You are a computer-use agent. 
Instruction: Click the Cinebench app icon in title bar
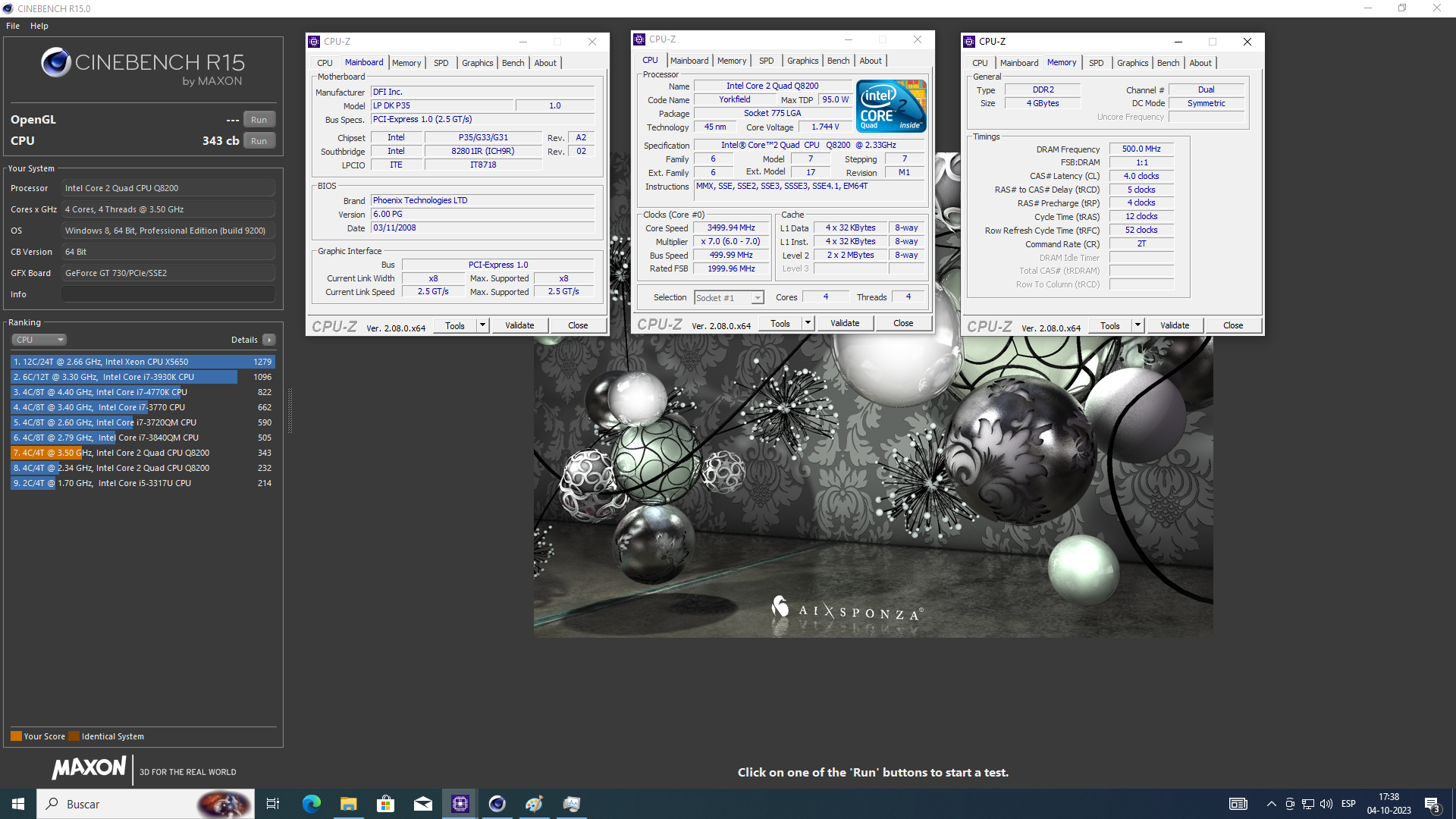(8, 8)
